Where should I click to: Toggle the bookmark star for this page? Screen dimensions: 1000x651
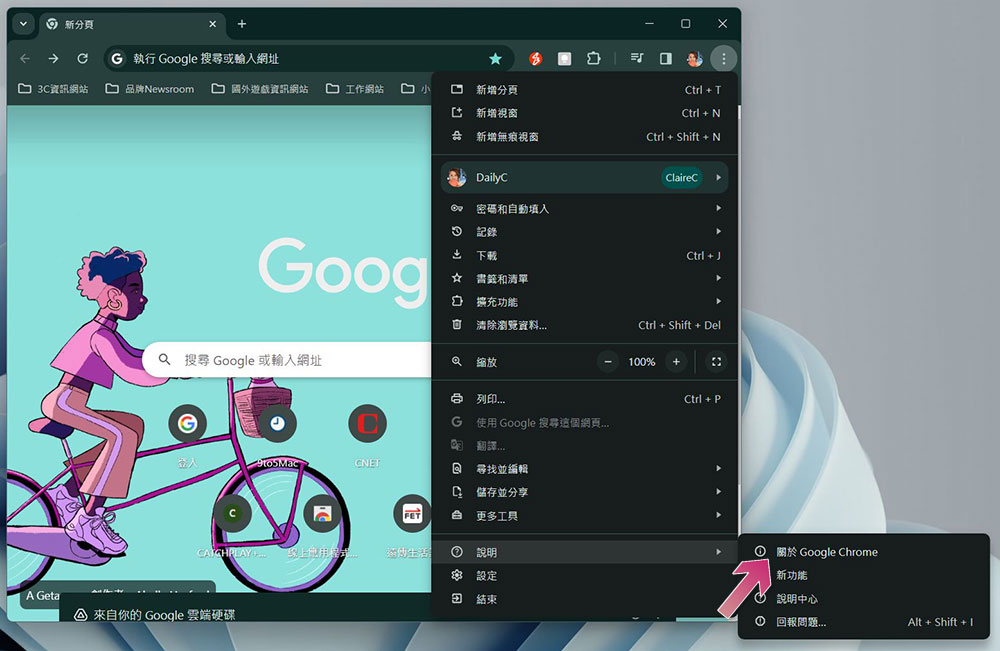(495, 58)
